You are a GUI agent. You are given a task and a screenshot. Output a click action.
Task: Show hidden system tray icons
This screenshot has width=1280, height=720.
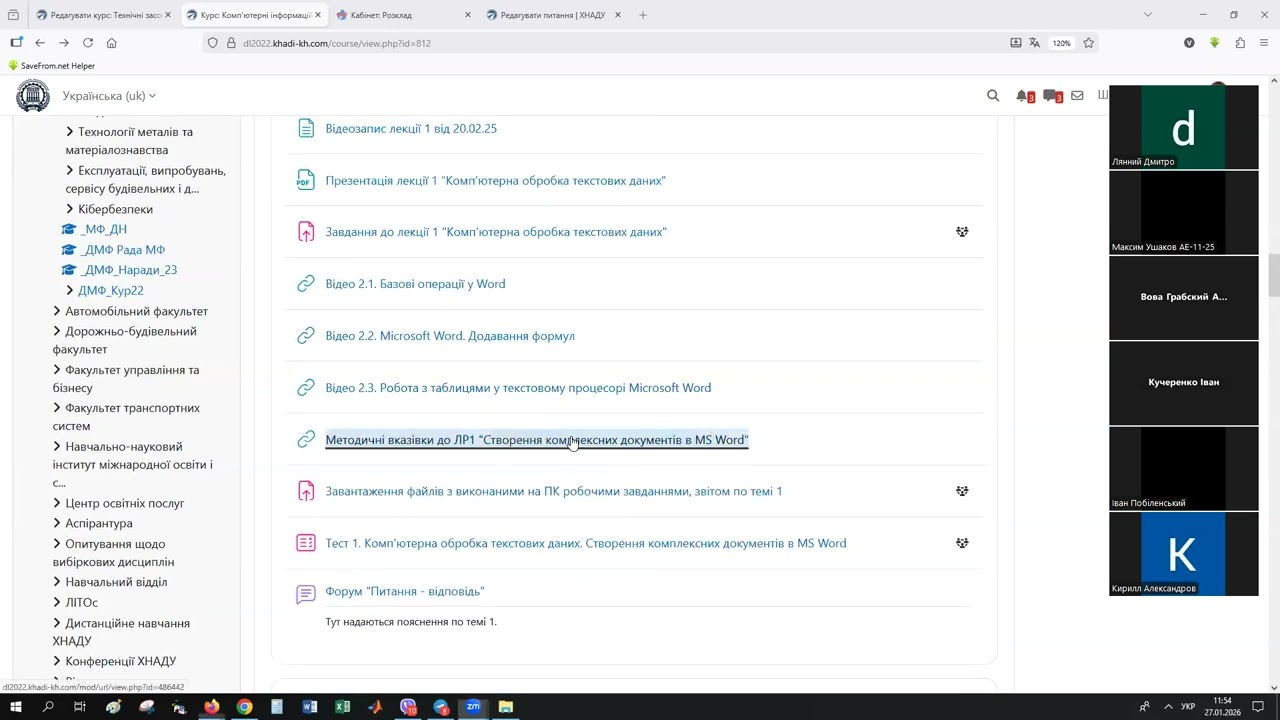[1168, 707]
